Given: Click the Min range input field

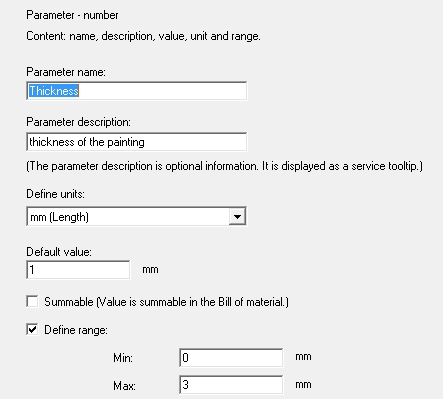Looking at the screenshot, I should (231, 358).
